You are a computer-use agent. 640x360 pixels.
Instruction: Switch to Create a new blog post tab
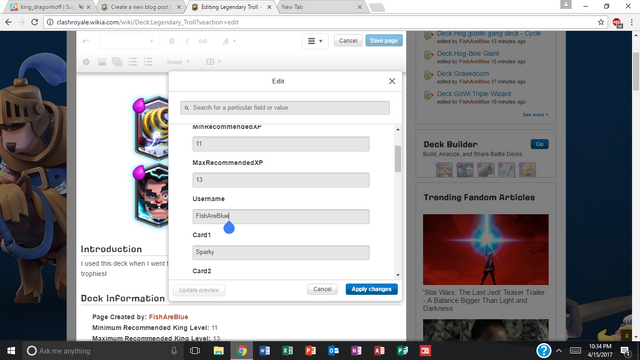(140, 7)
